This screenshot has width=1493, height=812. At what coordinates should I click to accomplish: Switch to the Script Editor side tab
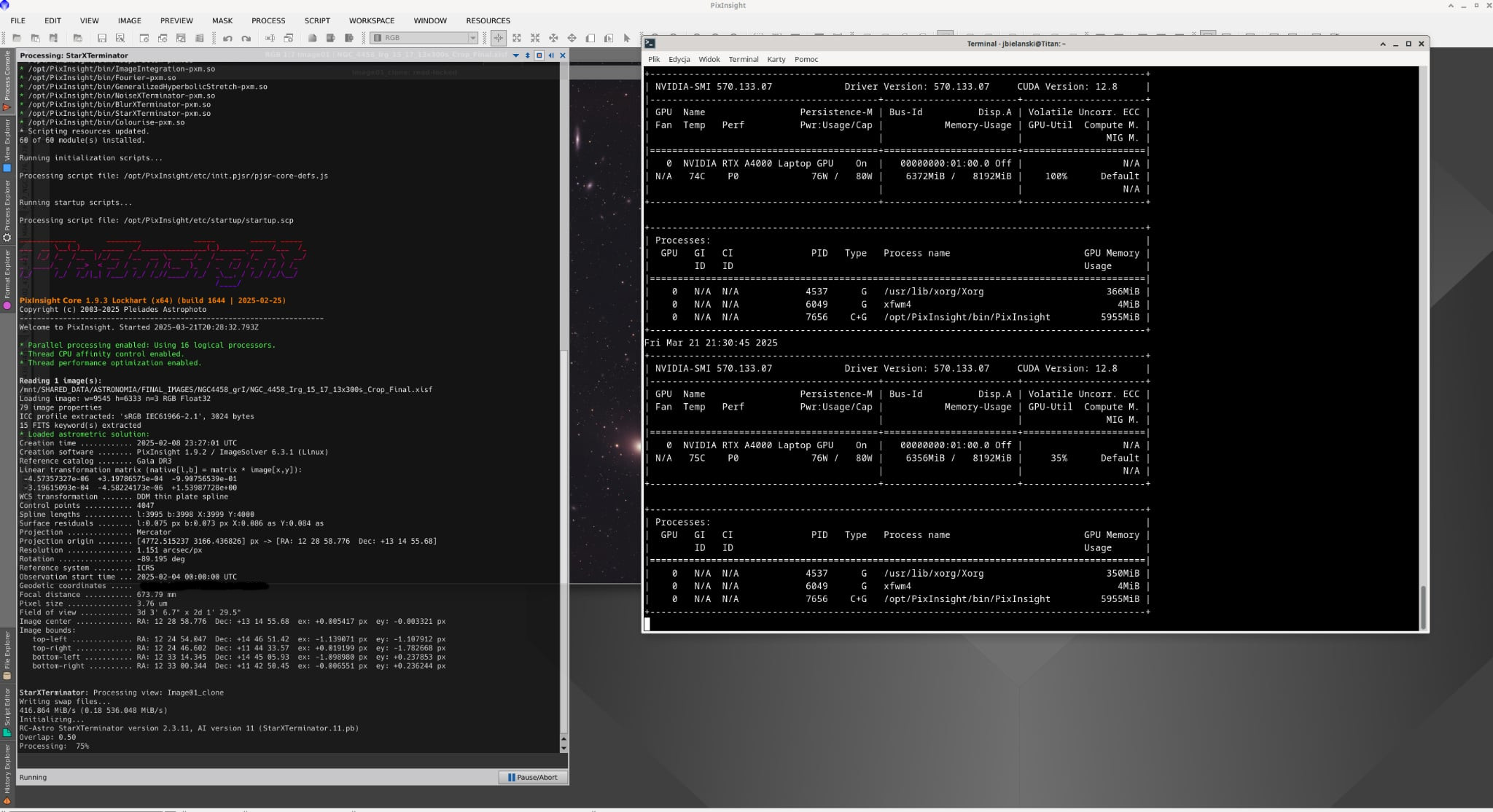click(x=7, y=711)
